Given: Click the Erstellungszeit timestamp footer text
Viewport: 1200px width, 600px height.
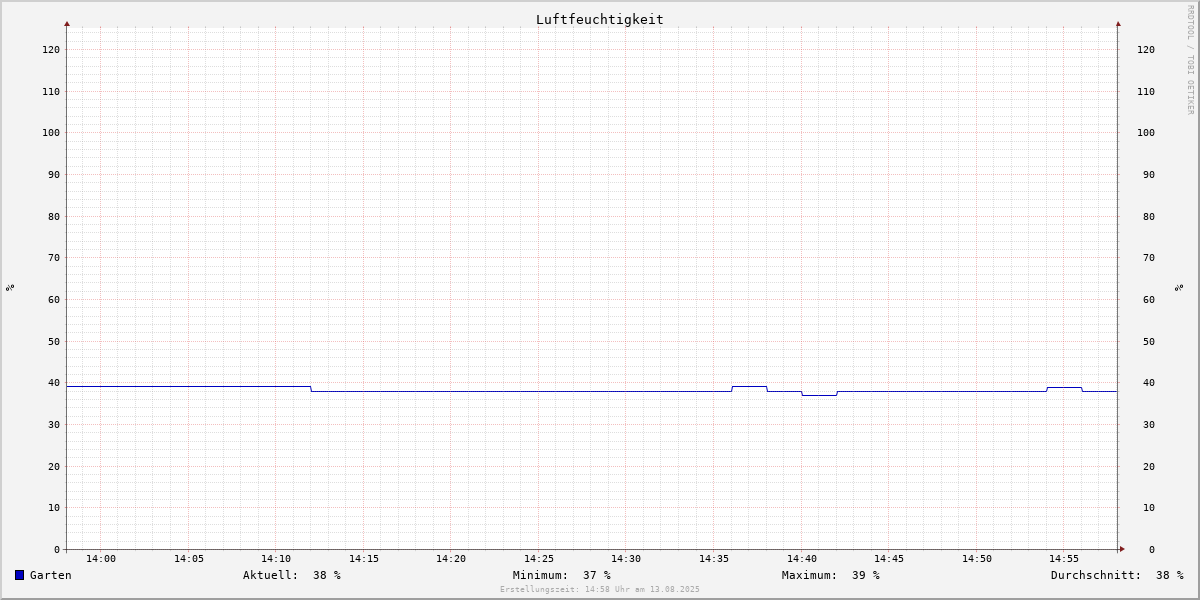Looking at the screenshot, I should (x=600, y=589).
